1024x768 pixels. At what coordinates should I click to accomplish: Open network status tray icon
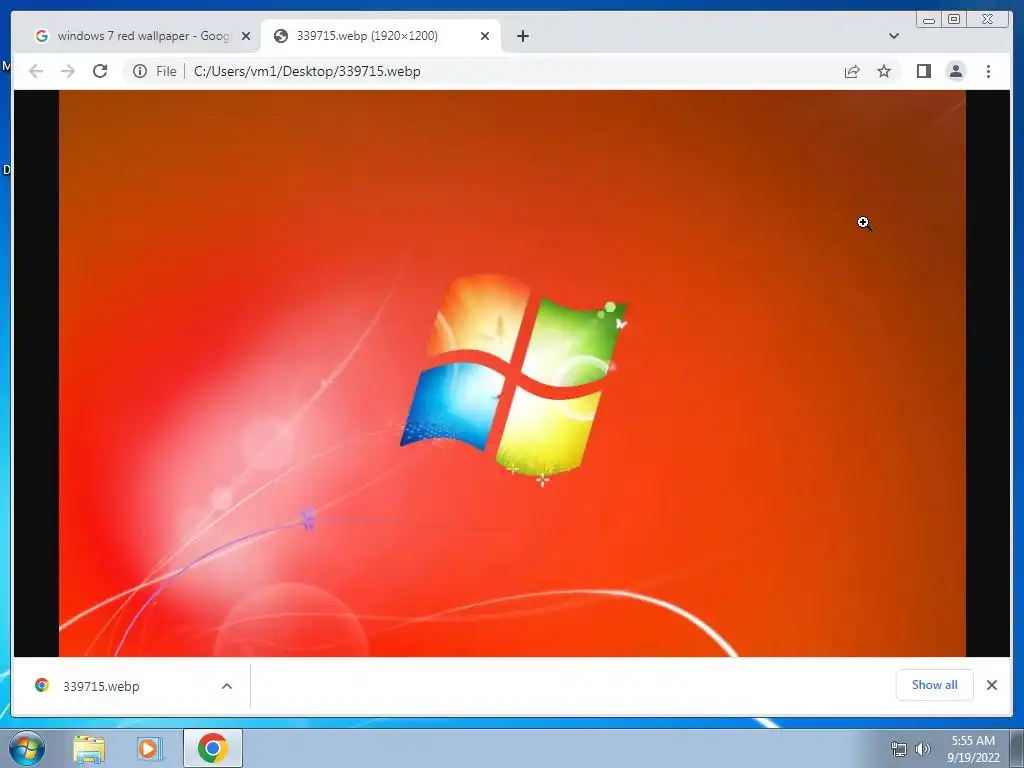pos(899,749)
